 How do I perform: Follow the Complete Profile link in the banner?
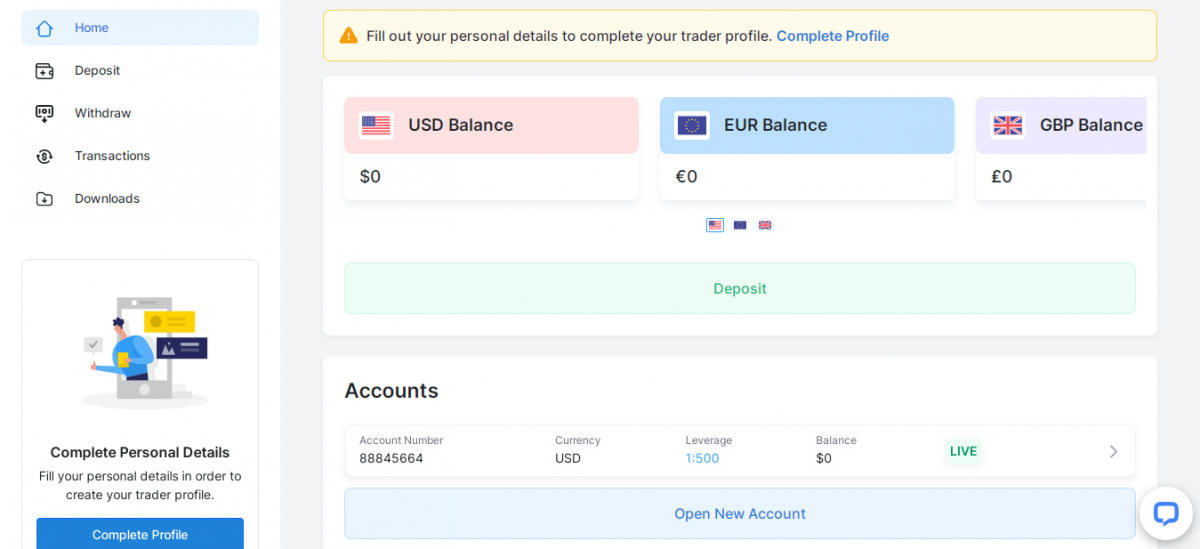(x=833, y=36)
